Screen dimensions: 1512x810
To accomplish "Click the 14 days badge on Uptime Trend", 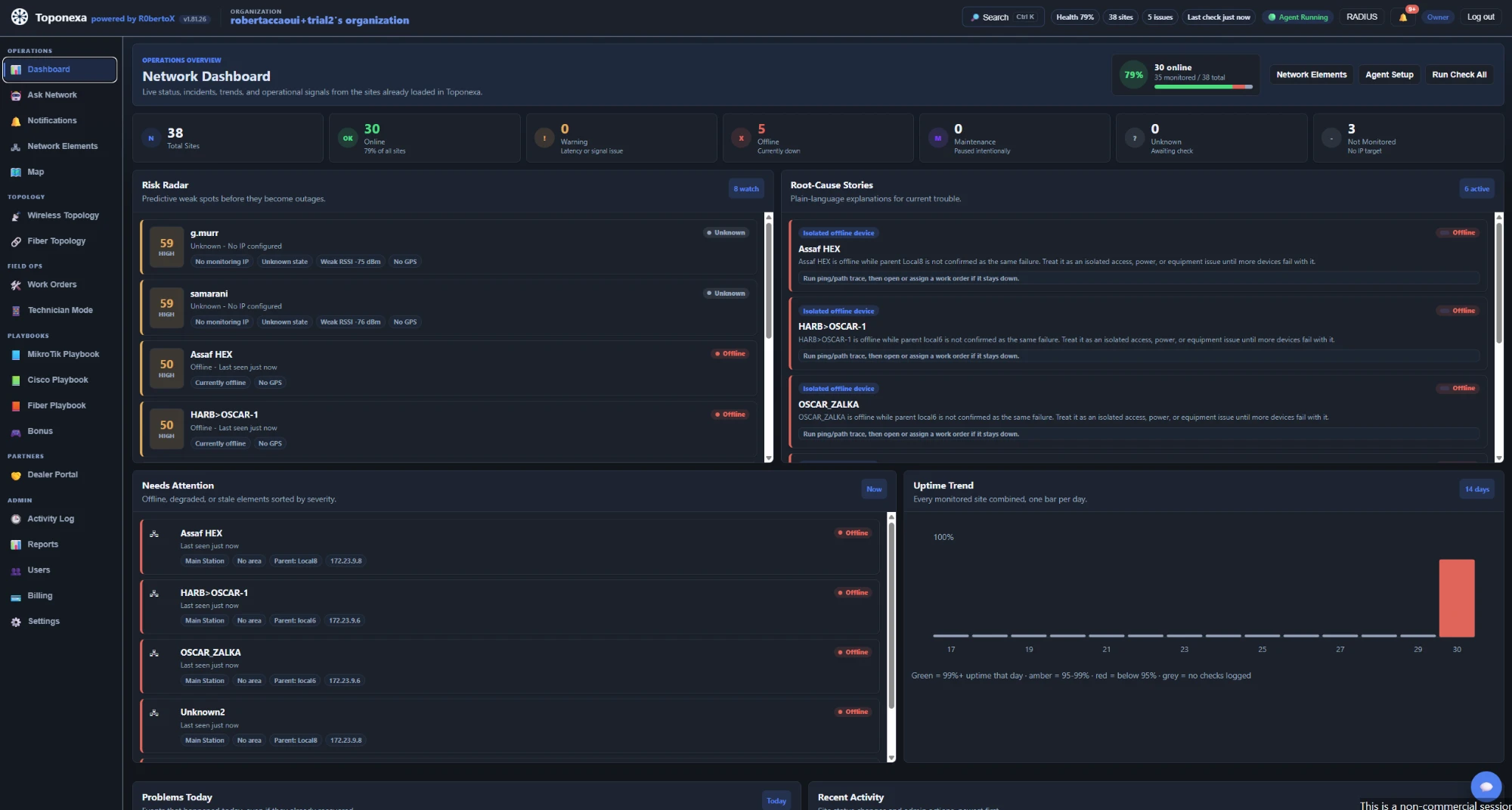I will coord(1476,489).
